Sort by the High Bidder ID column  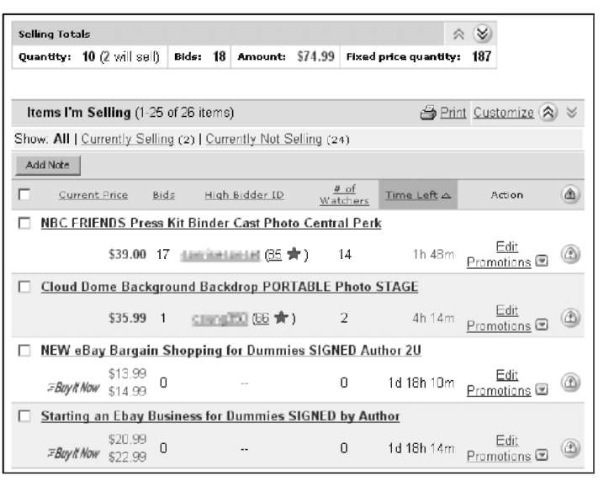(x=244, y=195)
